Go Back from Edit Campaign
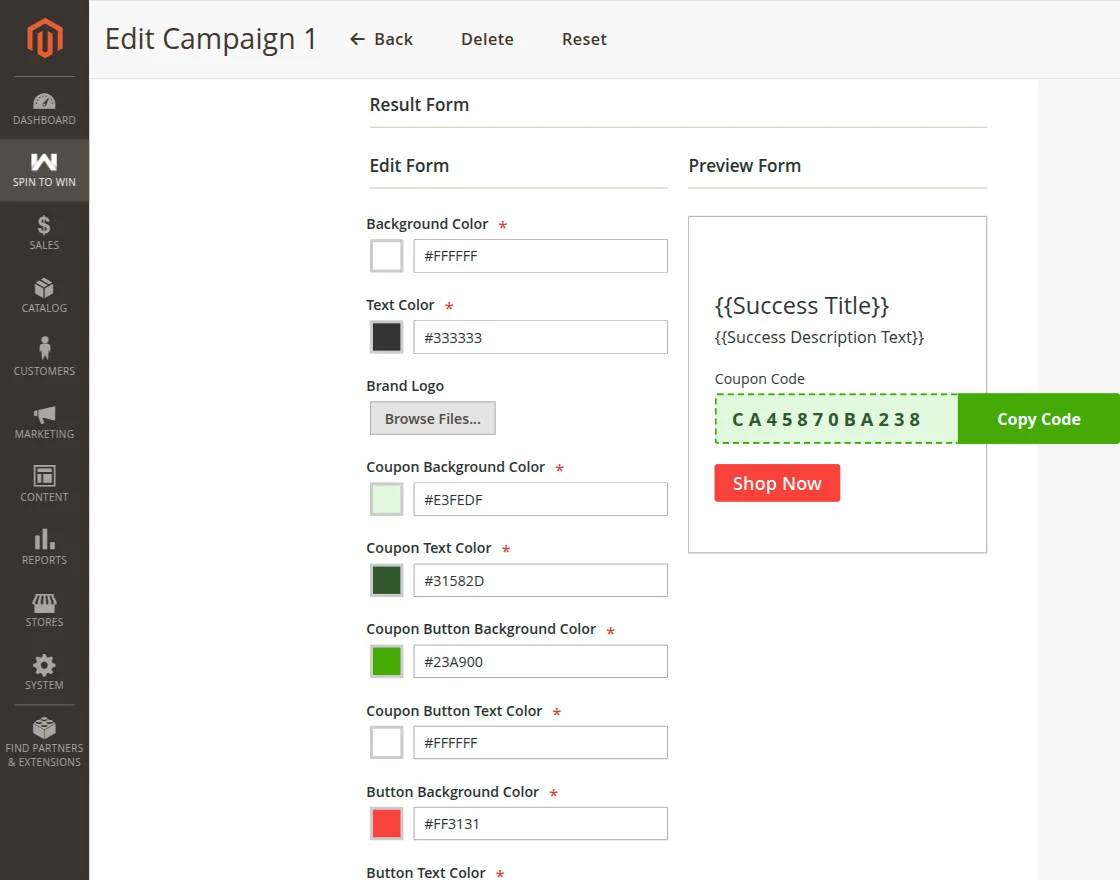The width and height of the screenshot is (1120, 880). point(381,39)
